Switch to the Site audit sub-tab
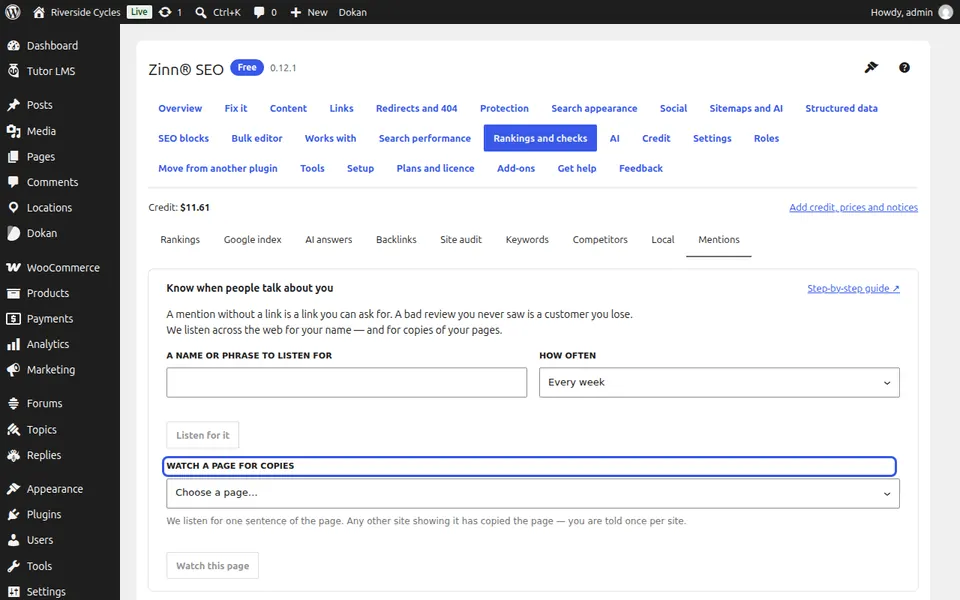Viewport: 960px width, 600px height. (x=461, y=239)
